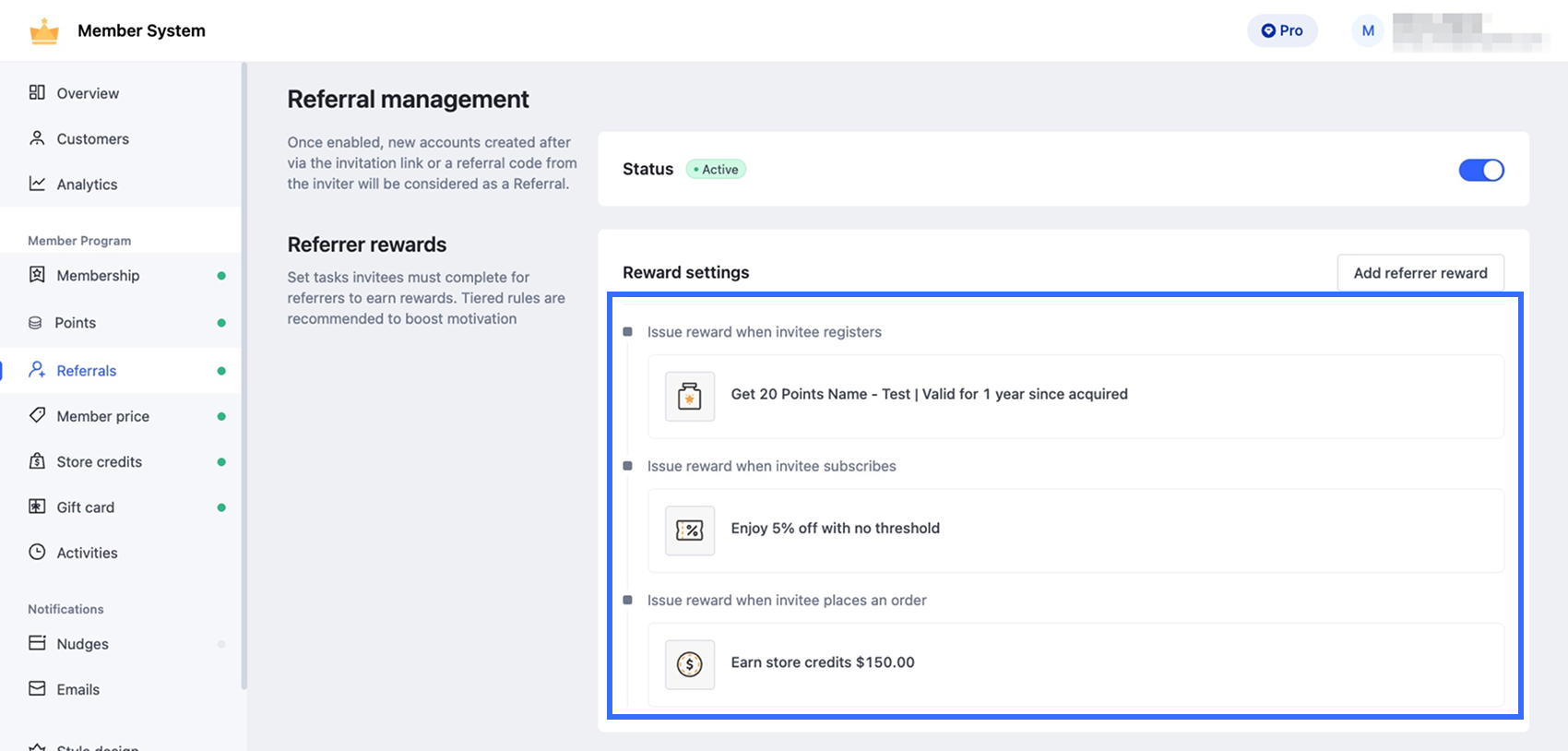The height and width of the screenshot is (751, 1568).
Task: Click the Pro plan badge
Action: pos(1282,30)
